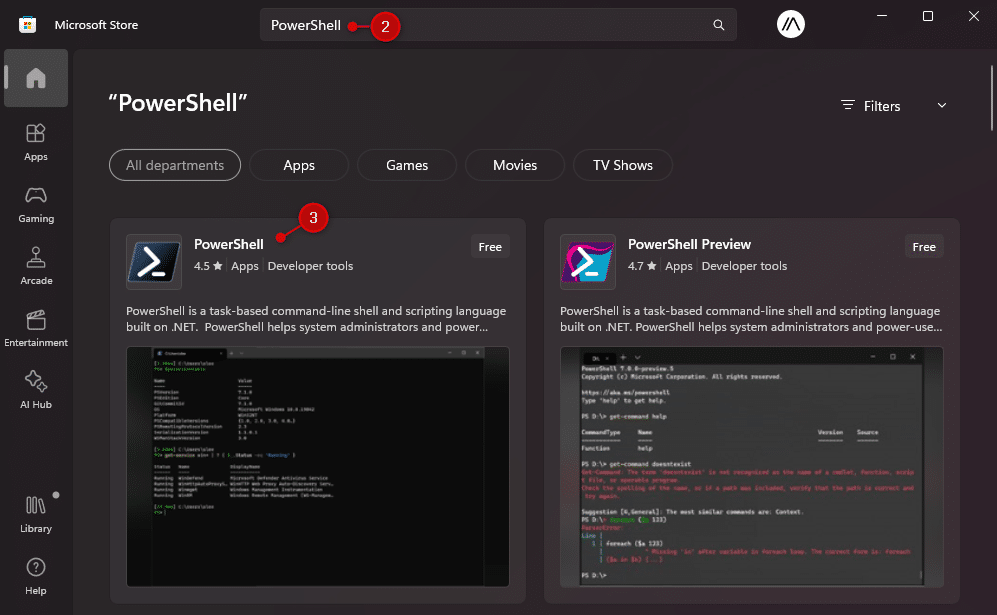Click the PowerShell app icon

point(153,262)
